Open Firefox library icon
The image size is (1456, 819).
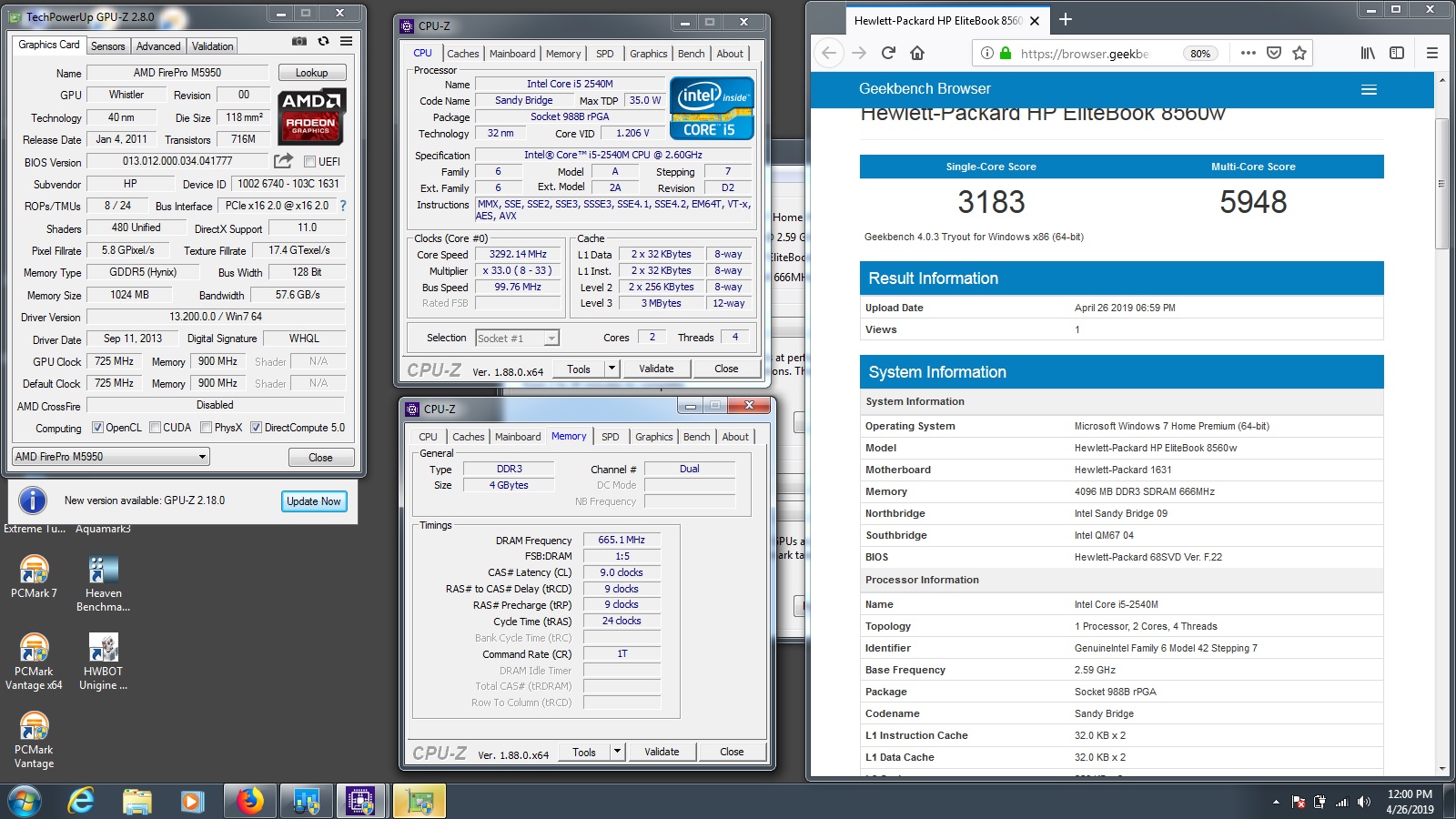[x=1368, y=53]
